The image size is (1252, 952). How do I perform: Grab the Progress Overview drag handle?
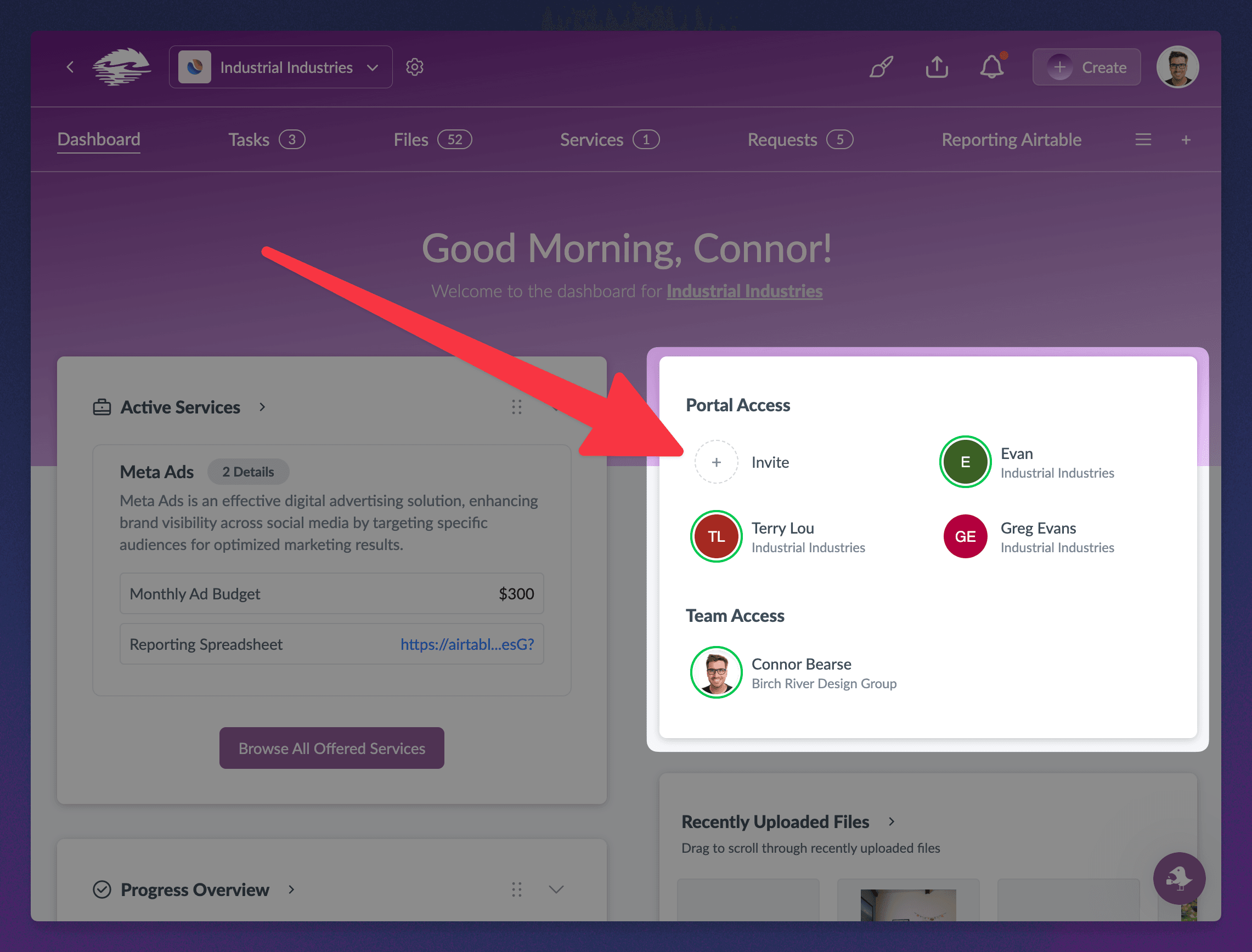point(516,889)
